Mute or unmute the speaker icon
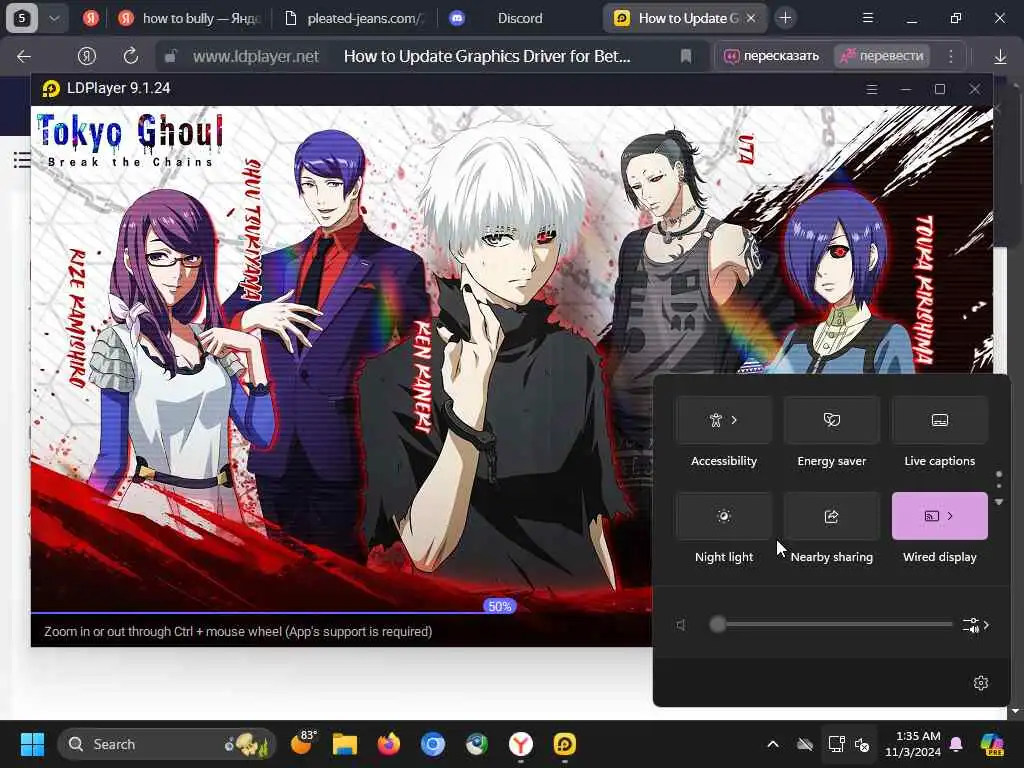This screenshot has width=1024, height=768. [x=681, y=625]
